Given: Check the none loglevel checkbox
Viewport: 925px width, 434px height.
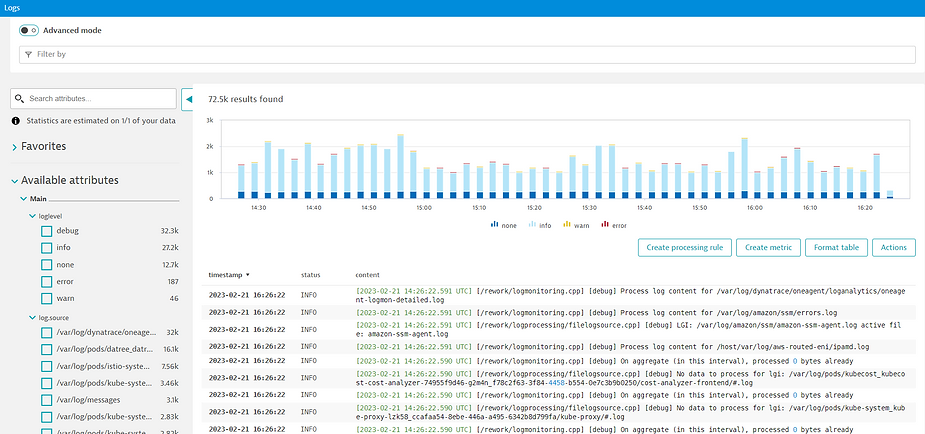Looking at the screenshot, I should click(x=47, y=265).
